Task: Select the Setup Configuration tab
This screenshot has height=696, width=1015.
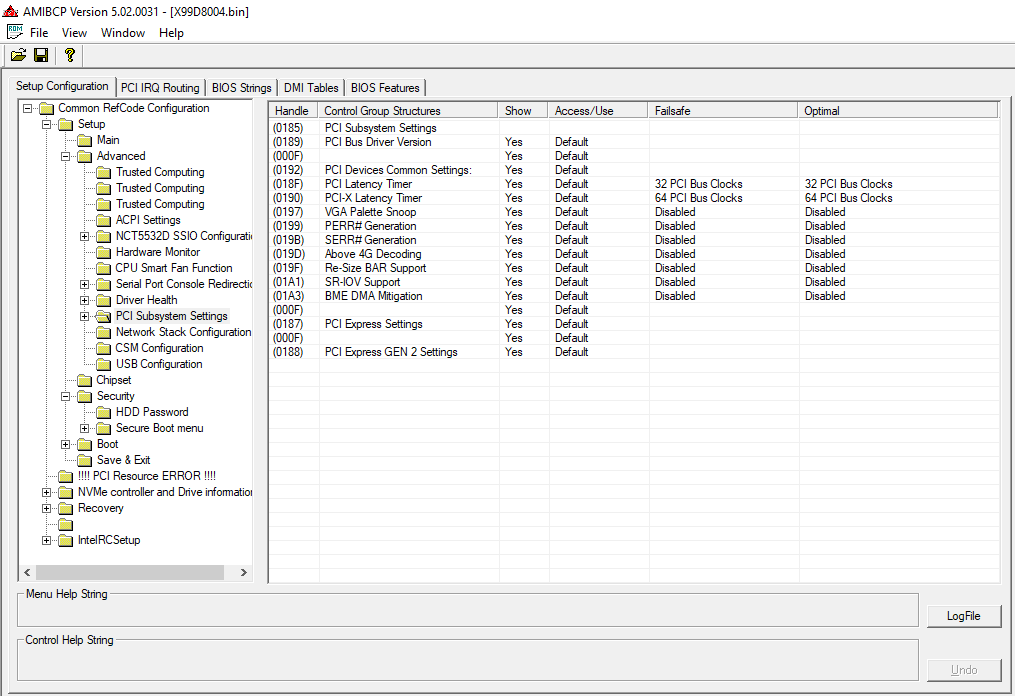Action: click(x=62, y=86)
